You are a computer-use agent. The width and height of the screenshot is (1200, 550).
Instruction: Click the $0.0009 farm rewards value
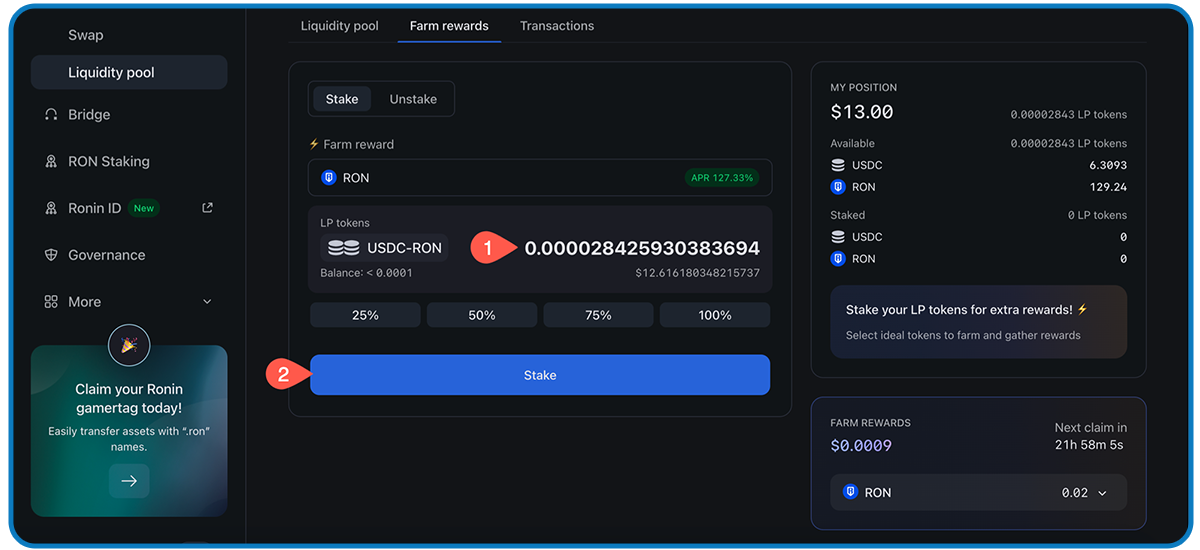tap(861, 446)
